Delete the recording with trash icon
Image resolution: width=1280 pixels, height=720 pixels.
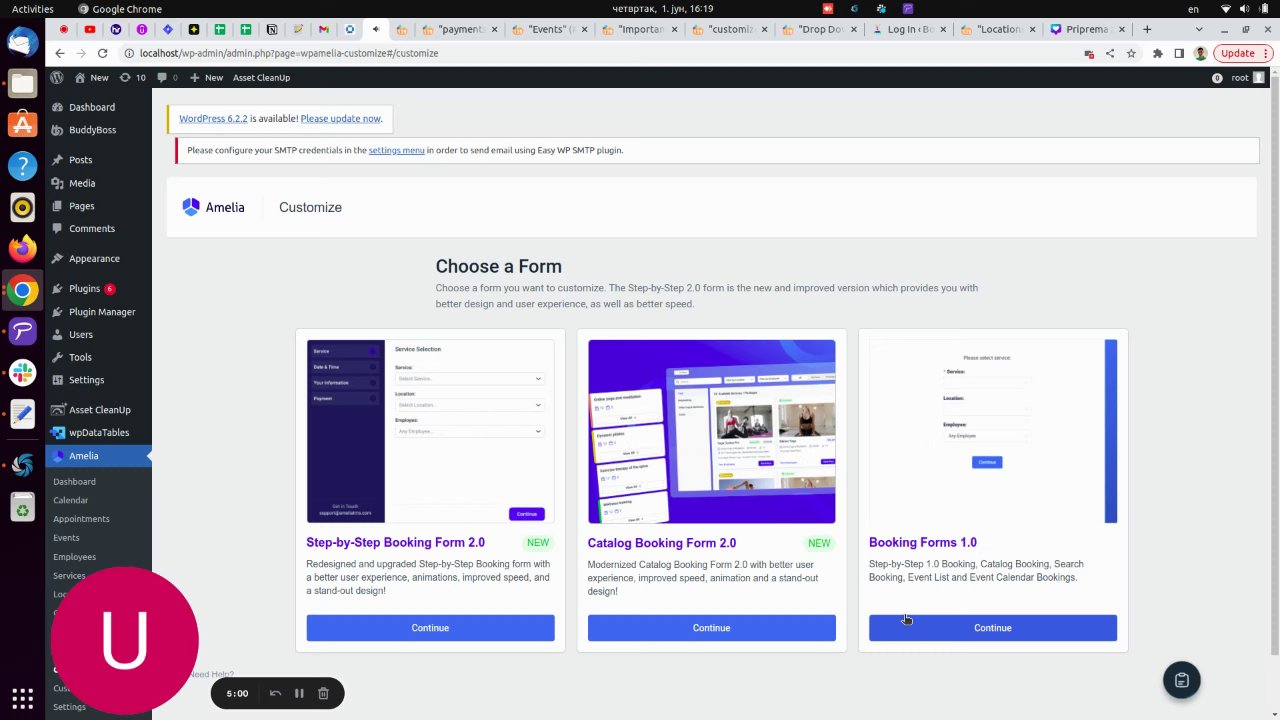point(323,693)
